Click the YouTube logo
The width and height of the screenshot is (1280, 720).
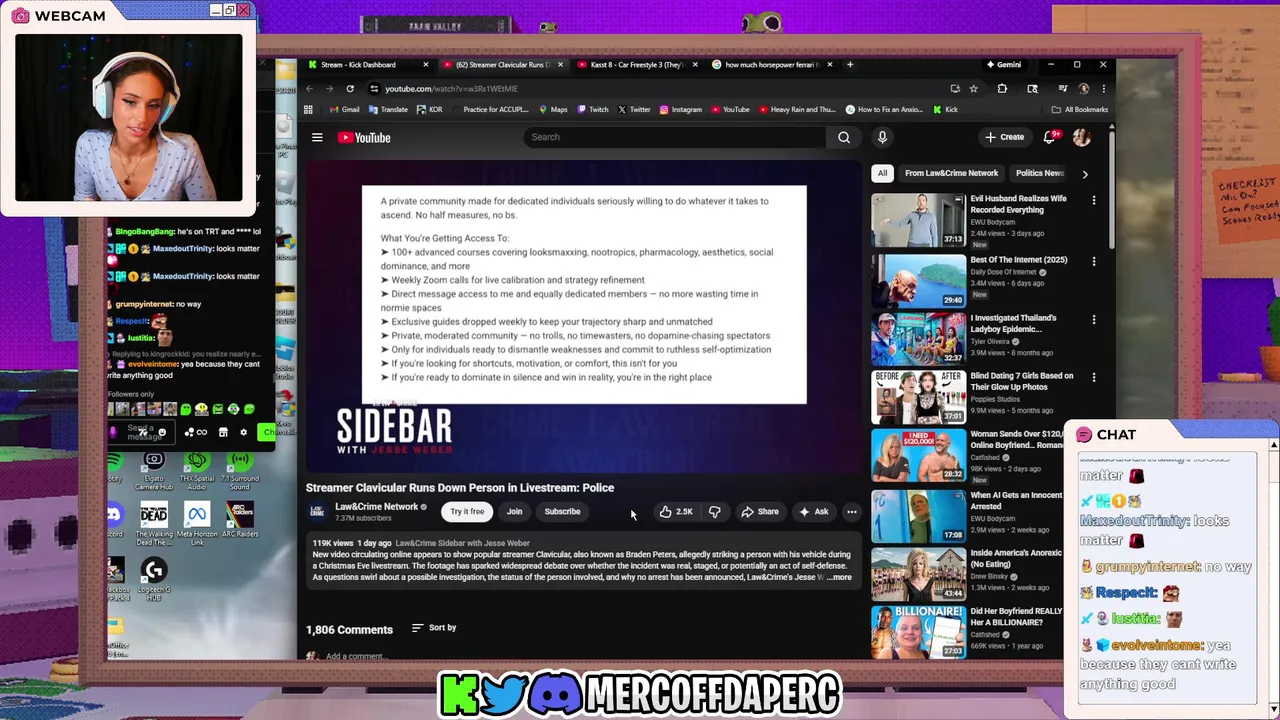pyautogui.click(x=364, y=138)
